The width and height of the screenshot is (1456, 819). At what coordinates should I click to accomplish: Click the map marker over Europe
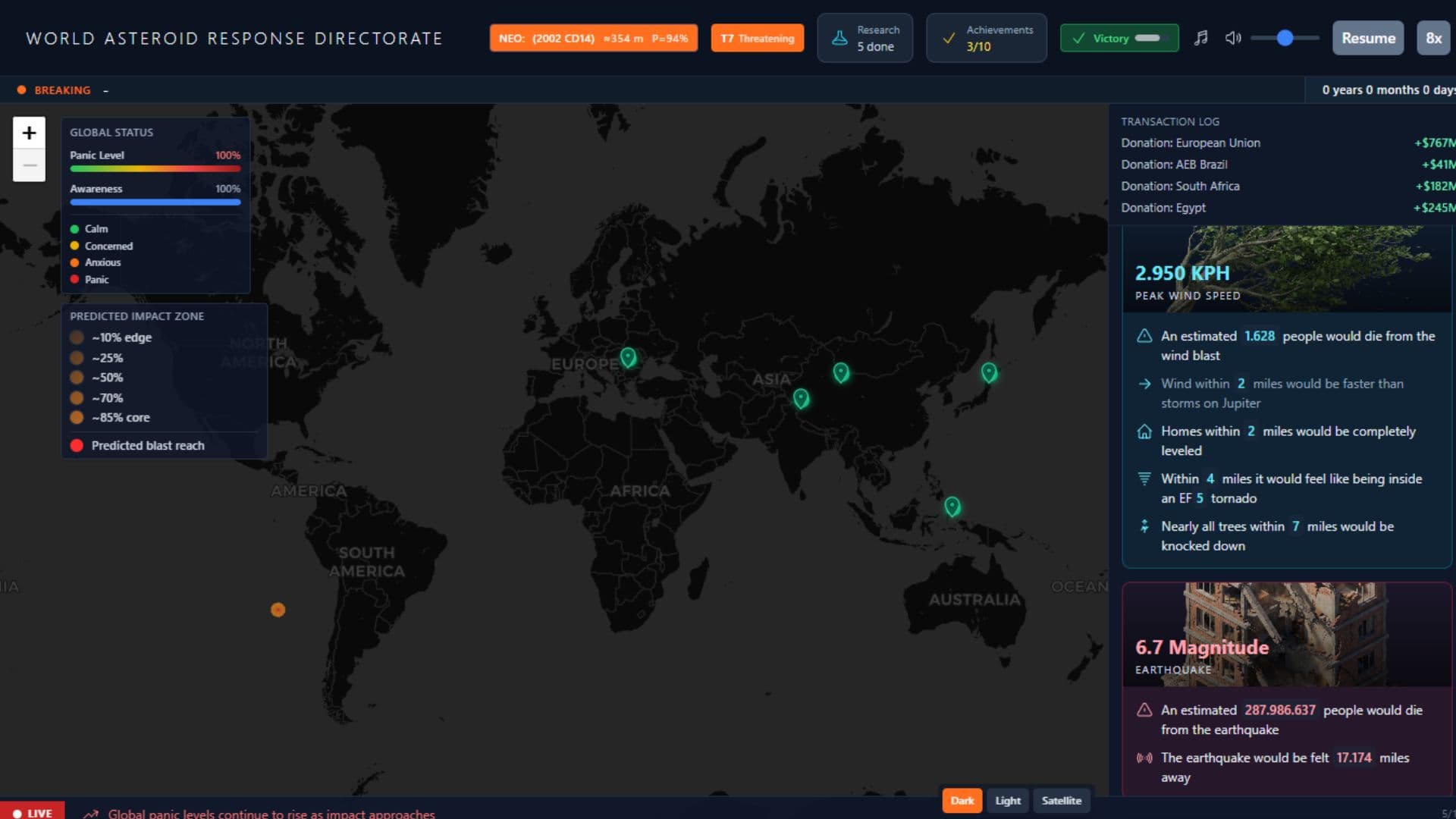628,357
